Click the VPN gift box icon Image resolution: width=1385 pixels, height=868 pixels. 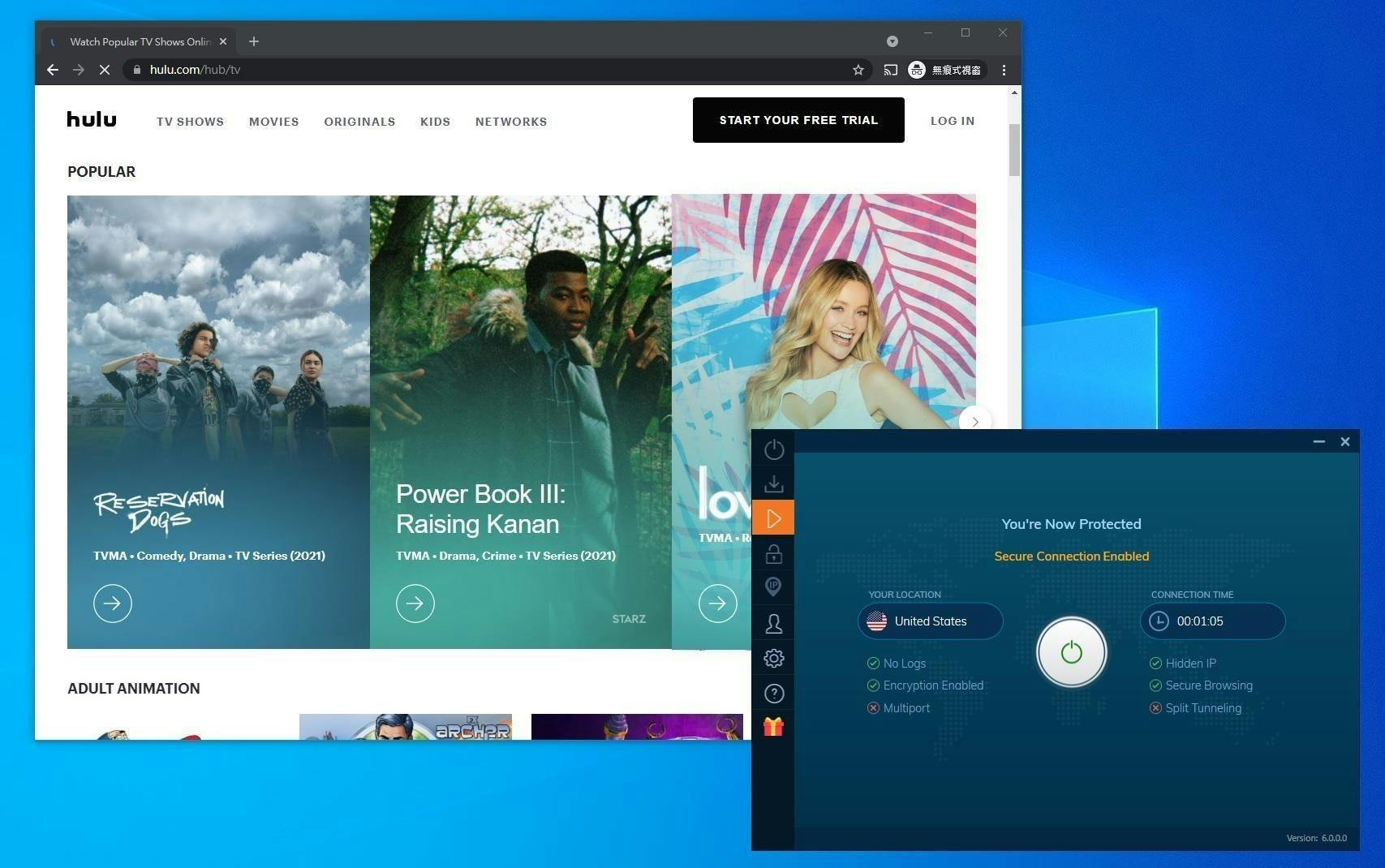[x=773, y=727]
